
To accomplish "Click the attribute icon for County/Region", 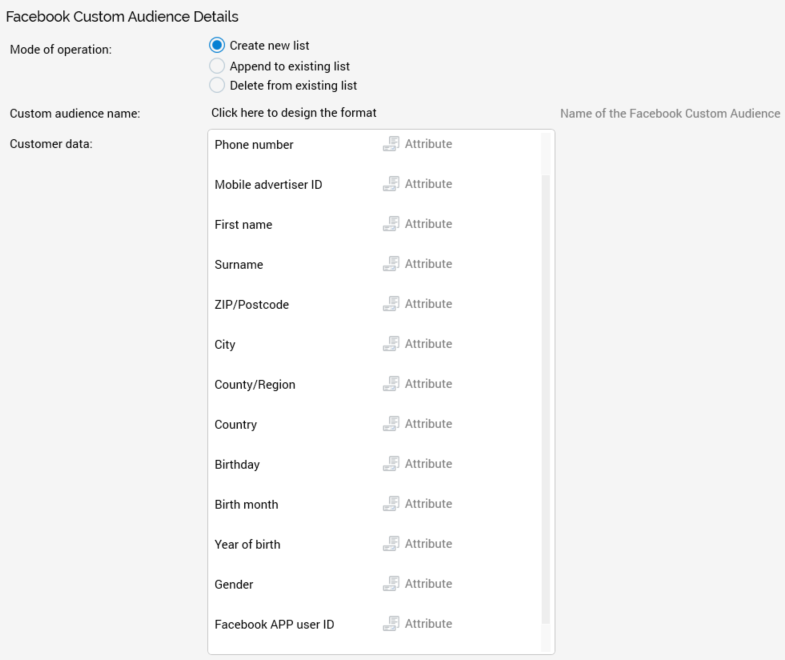I will pyautogui.click(x=391, y=384).
